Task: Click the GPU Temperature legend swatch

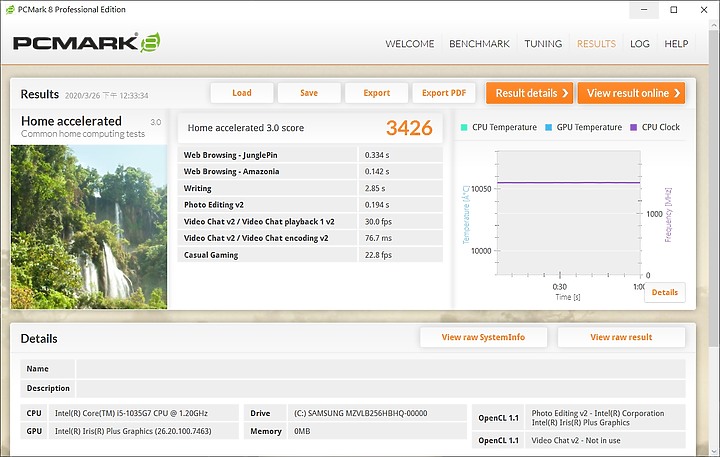Action: click(548, 127)
